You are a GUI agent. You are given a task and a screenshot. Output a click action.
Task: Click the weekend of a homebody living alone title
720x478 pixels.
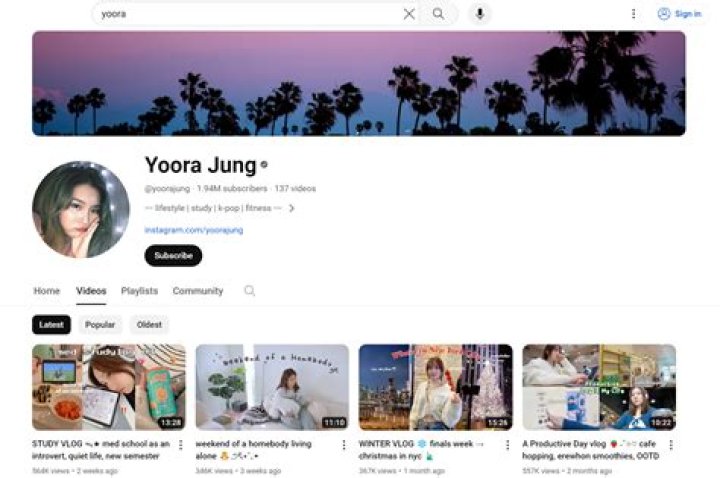click(253, 450)
